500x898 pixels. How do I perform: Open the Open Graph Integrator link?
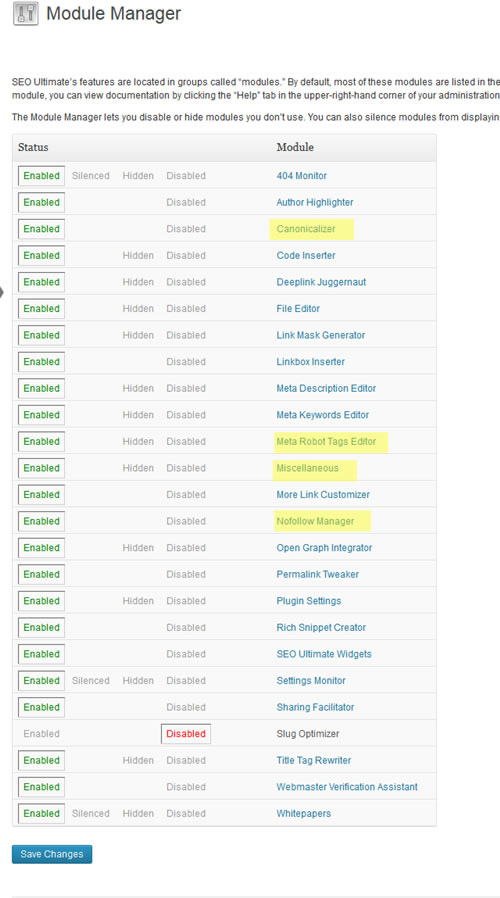pos(324,548)
